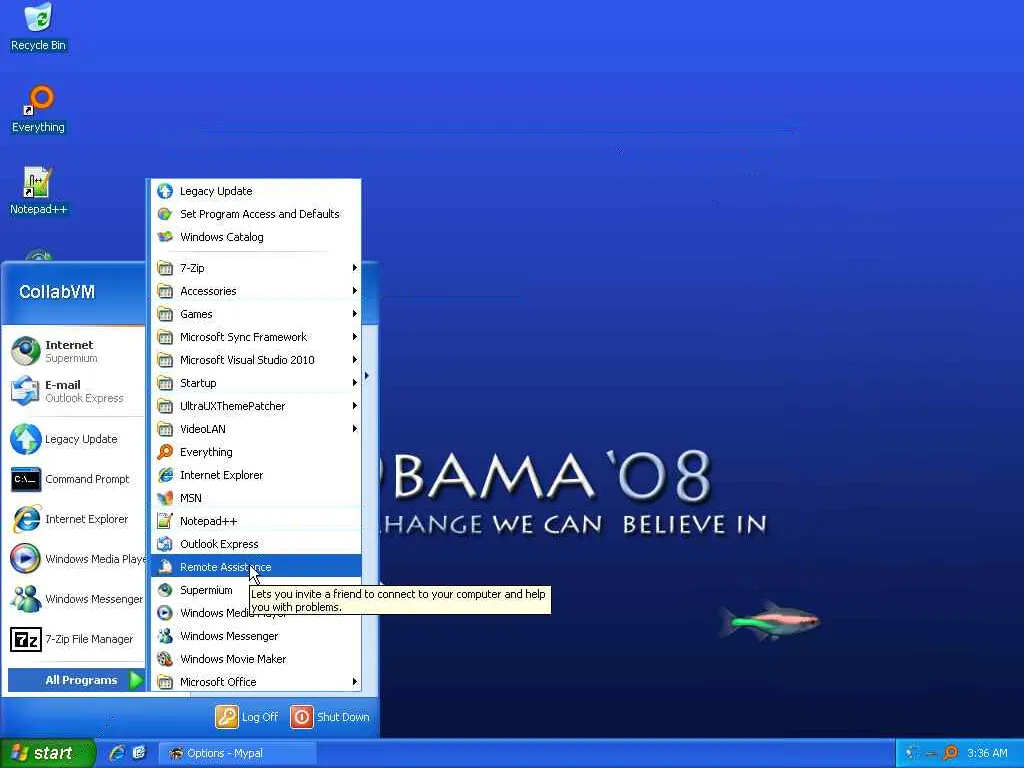Click the 7-Zip File Manager icon
1024x768 pixels.
coord(25,639)
